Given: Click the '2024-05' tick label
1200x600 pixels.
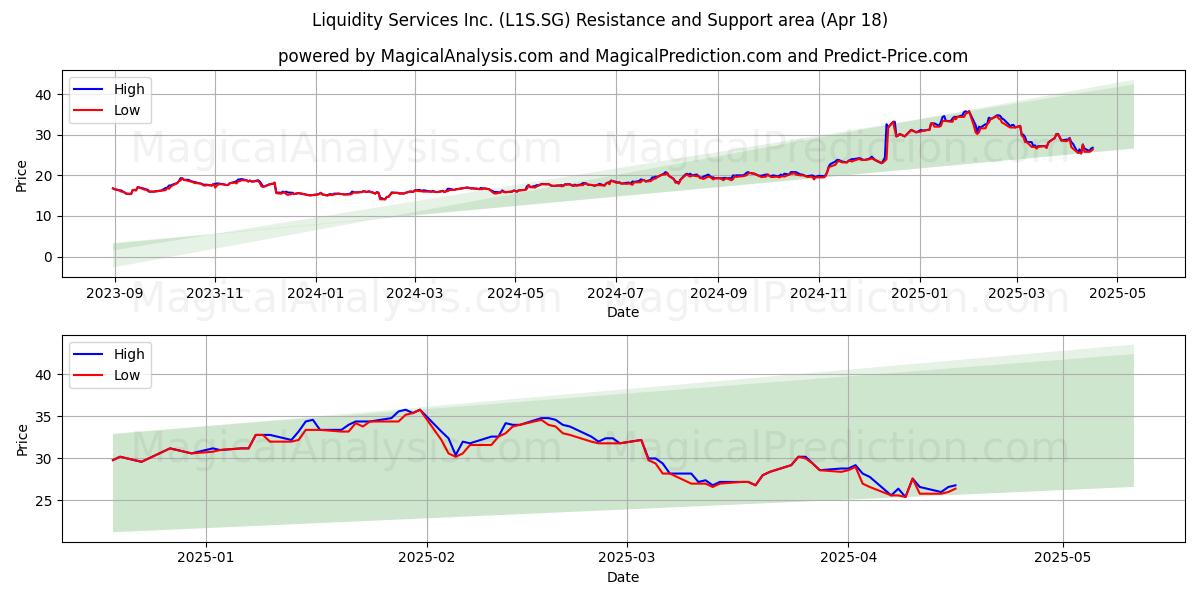Looking at the screenshot, I should pyautogui.click(x=516, y=294).
